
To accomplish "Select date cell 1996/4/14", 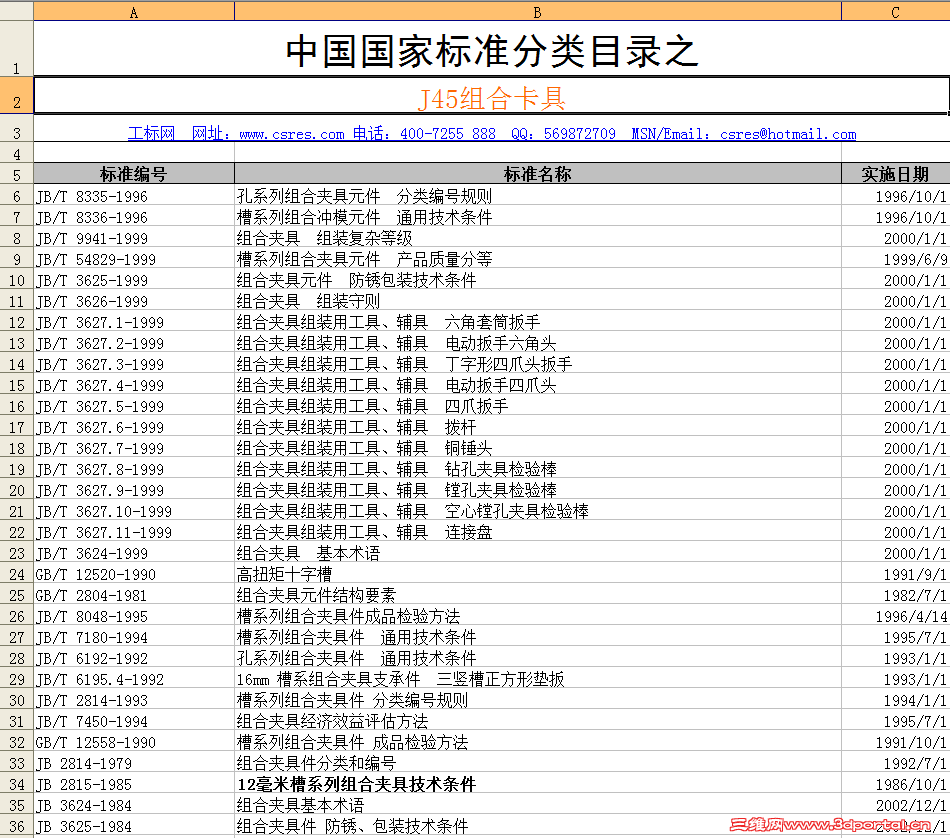I will [x=895, y=616].
